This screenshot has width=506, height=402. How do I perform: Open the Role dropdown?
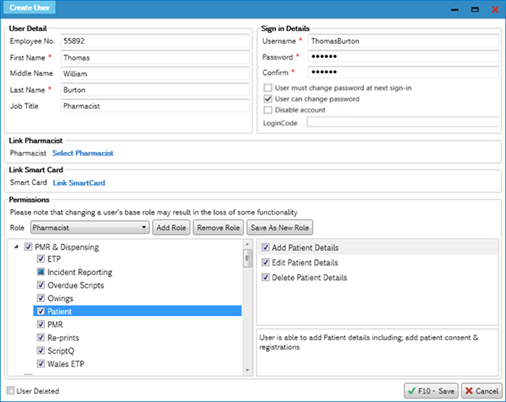(90, 228)
